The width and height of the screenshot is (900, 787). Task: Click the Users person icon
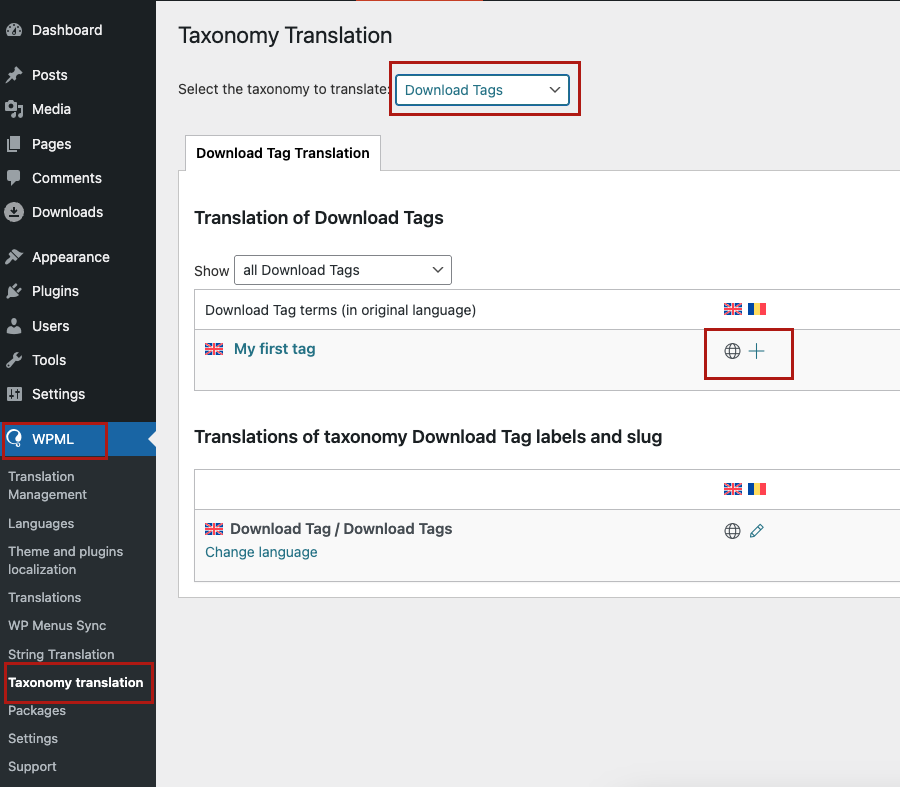(14, 326)
